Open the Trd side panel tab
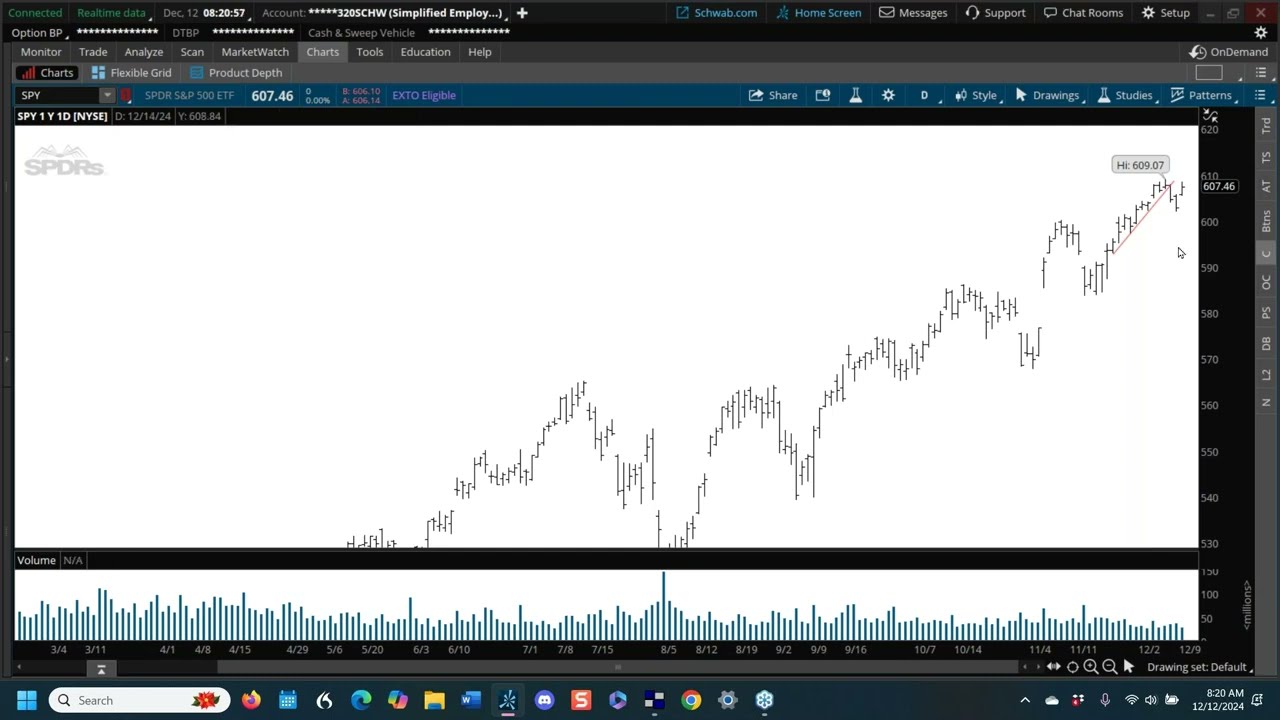This screenshot has width=1280, height=720. pyautogui.click(x=1266, y=127)
